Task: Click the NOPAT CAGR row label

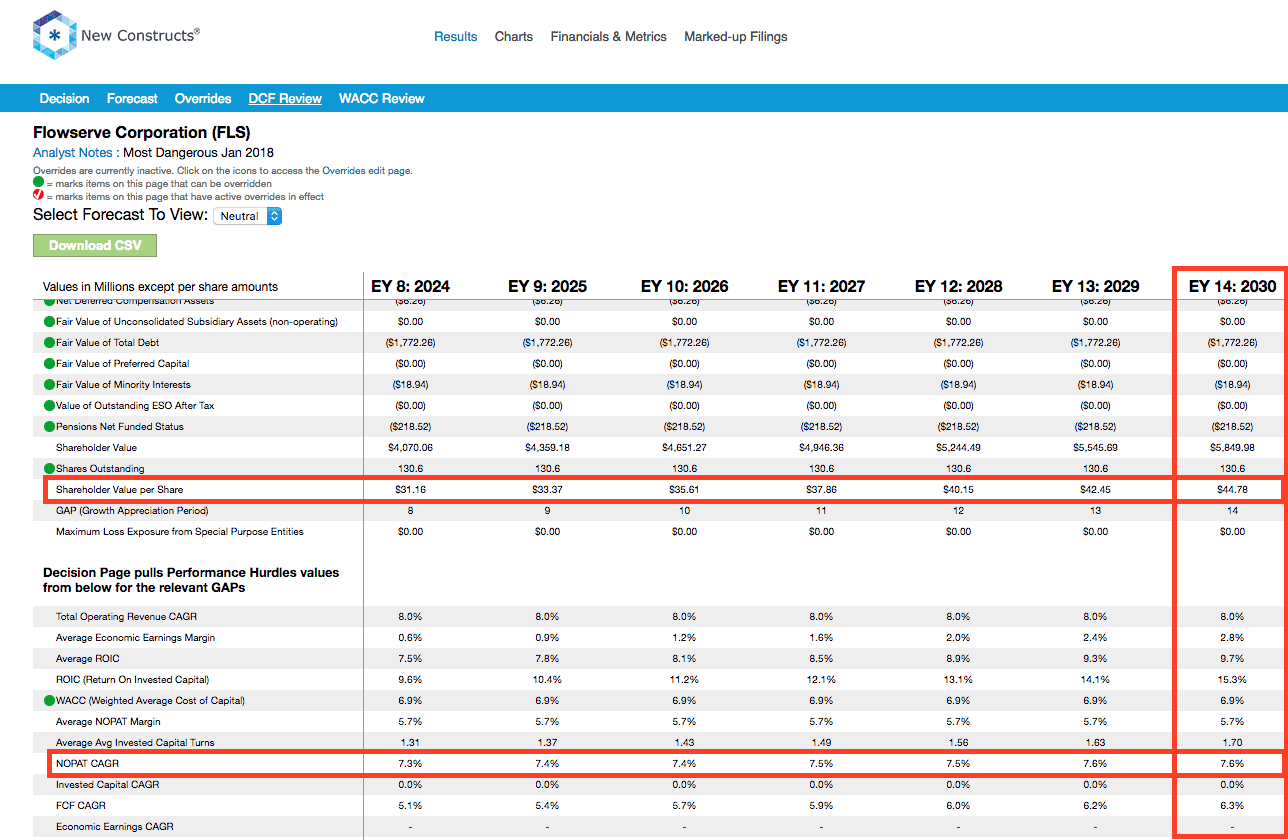Action: pyautogui.click(x=87, y=764)
